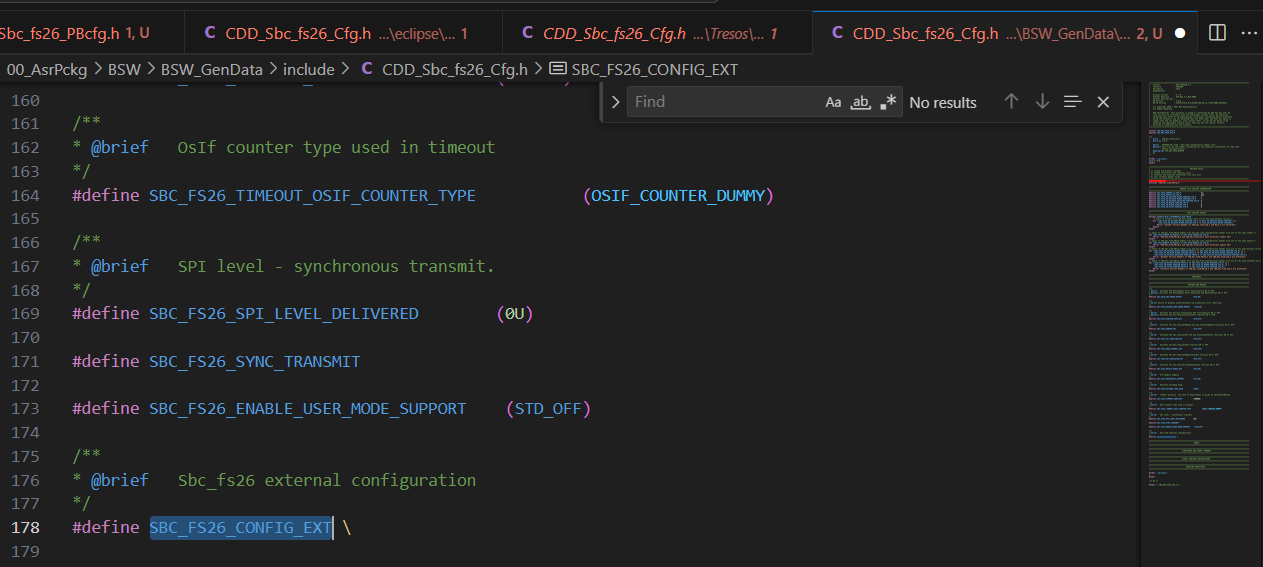Go to next match arrow
This screenshot has width=1263, height=567.
click(x=1042, y=102)
